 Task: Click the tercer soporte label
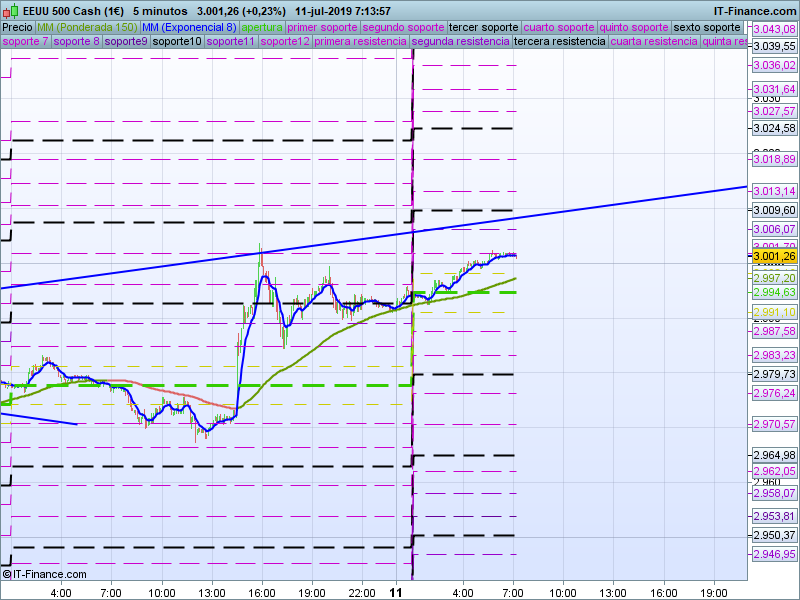pyautogui.click(x=484, y=27)
